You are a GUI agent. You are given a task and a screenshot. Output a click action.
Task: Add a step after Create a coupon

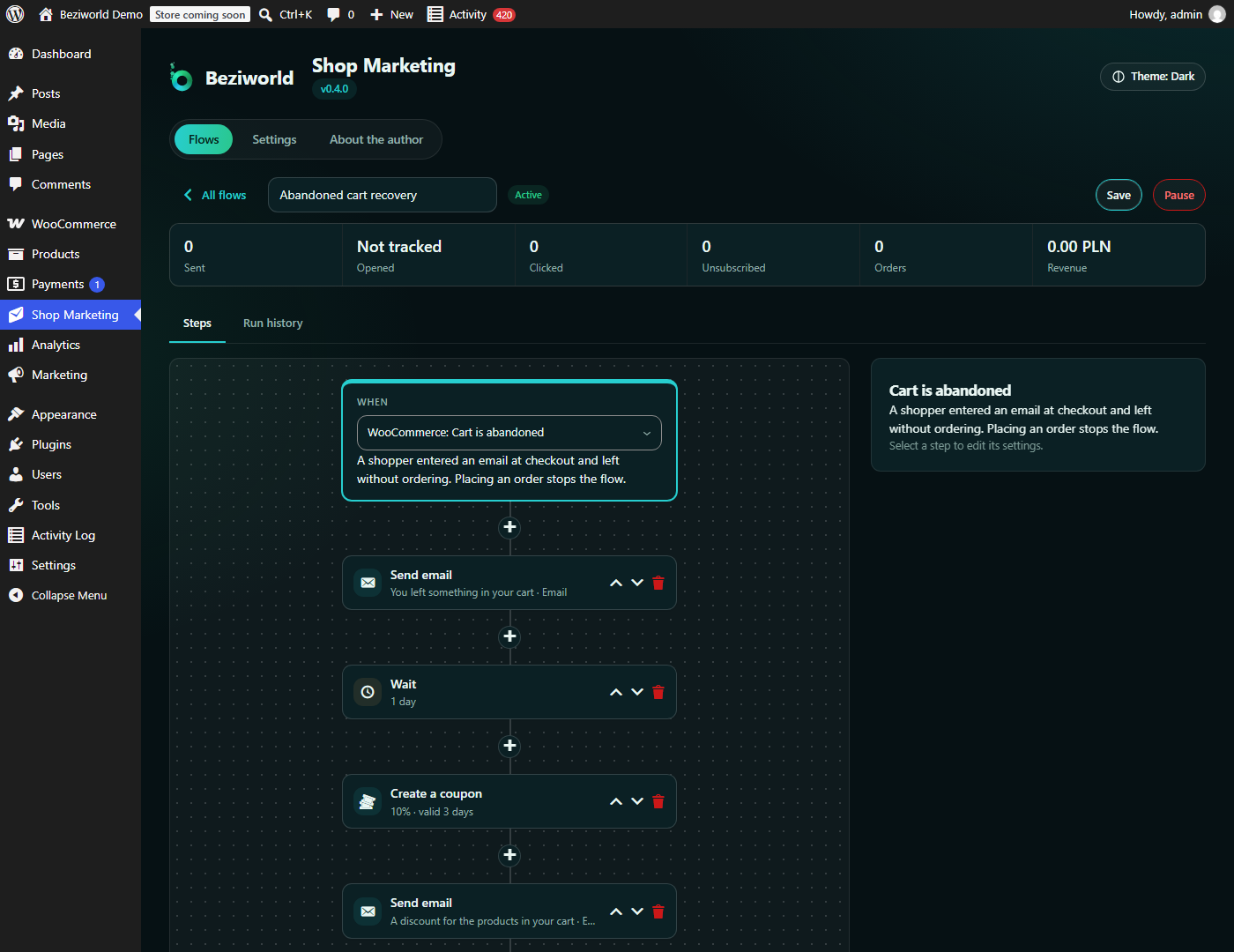(x=509, y=855)
